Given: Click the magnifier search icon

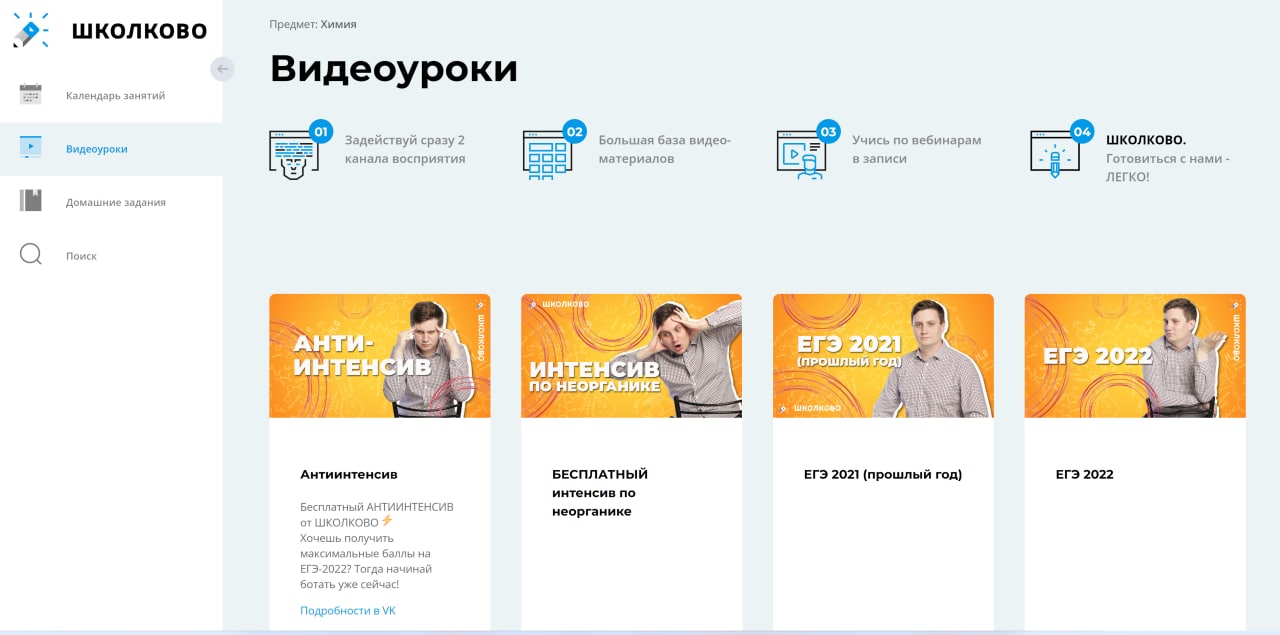Looking at the screenshot, I should (x=31, y=255).
